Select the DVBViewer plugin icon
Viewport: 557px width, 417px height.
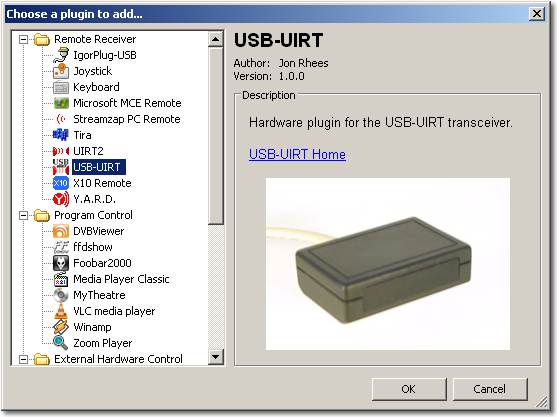(61, 231)
